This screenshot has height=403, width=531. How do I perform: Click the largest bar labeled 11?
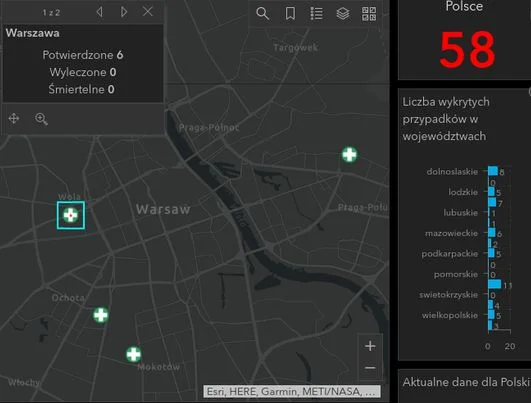(494, 284)
